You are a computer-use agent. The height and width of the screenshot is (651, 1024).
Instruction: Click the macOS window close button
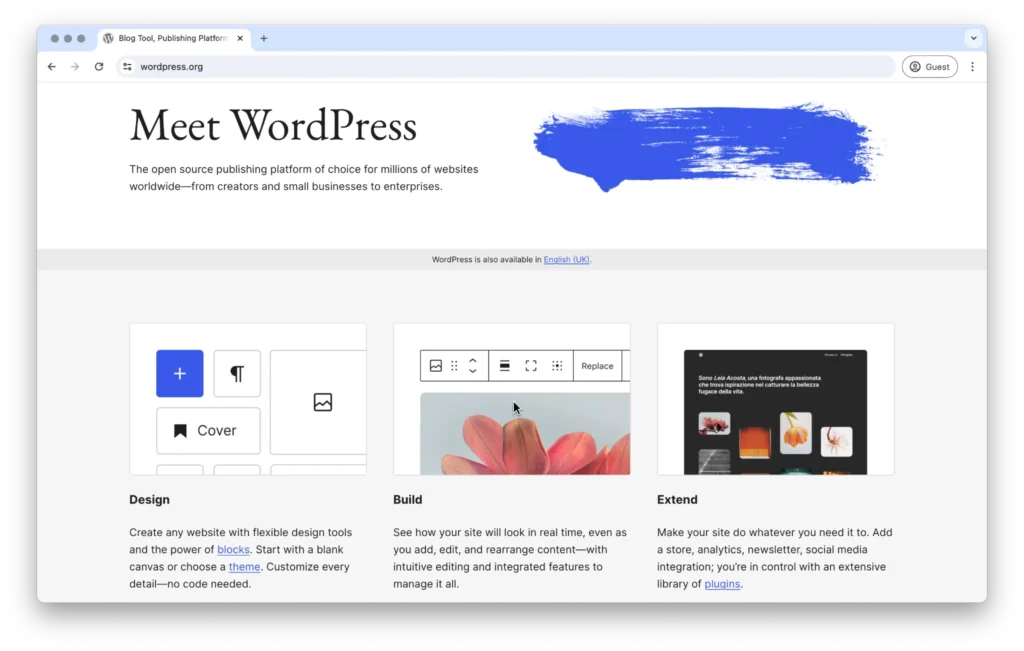tap(55, 39)
